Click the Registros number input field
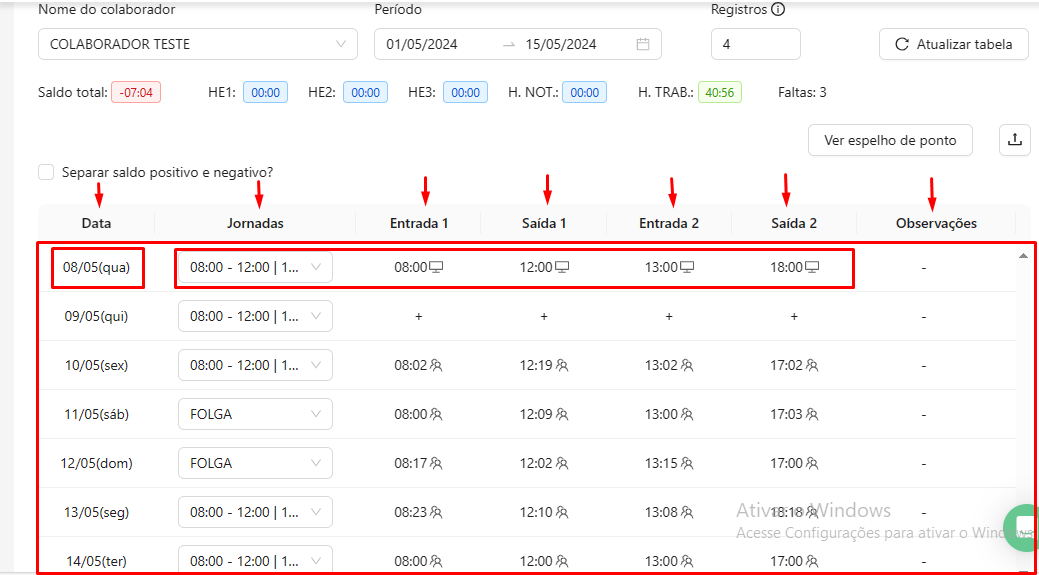The image size is (1039, 575). pyautogui.click(x=755, y=44)
